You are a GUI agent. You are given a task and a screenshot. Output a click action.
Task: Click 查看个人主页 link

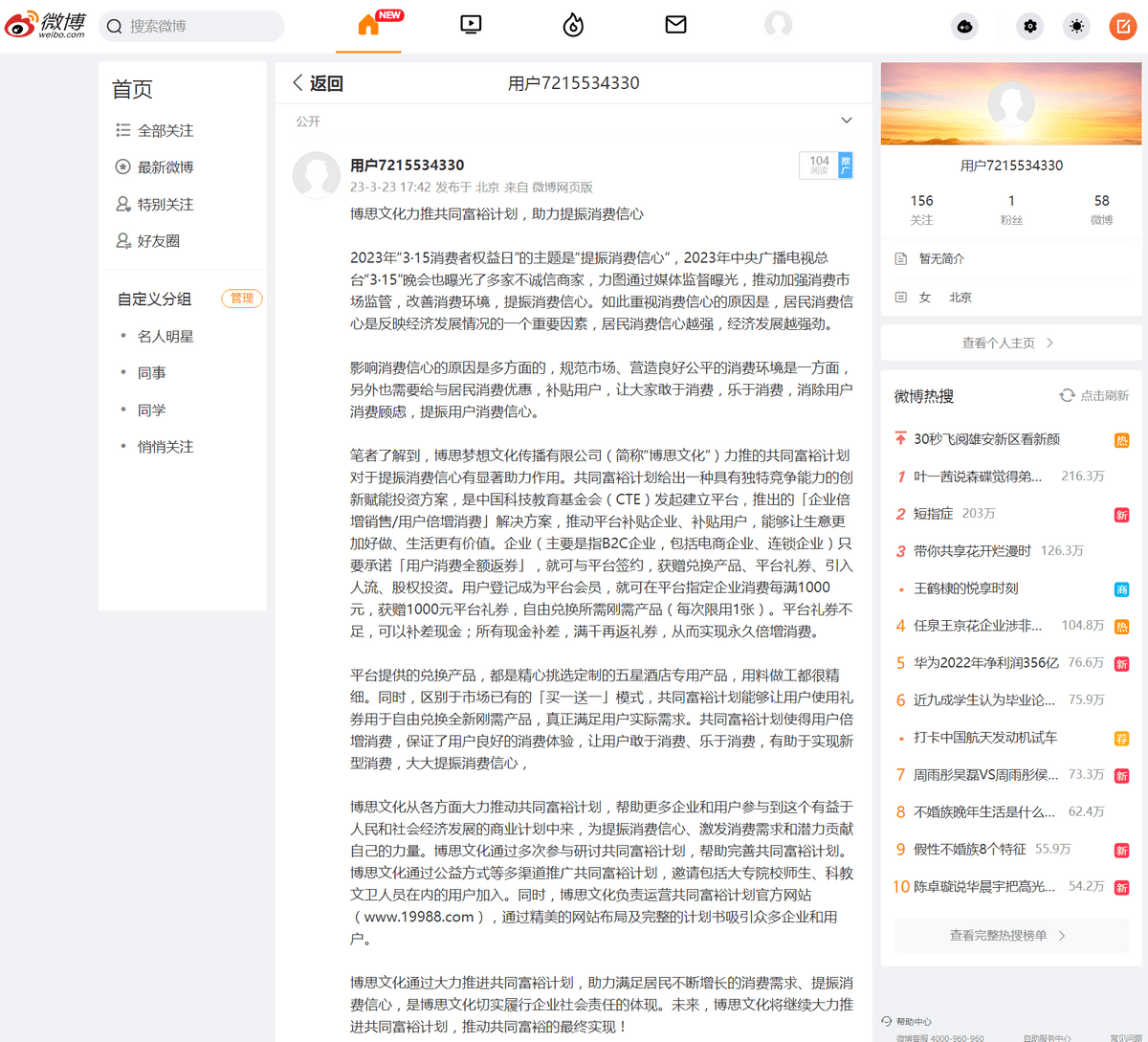[1010, 343]
